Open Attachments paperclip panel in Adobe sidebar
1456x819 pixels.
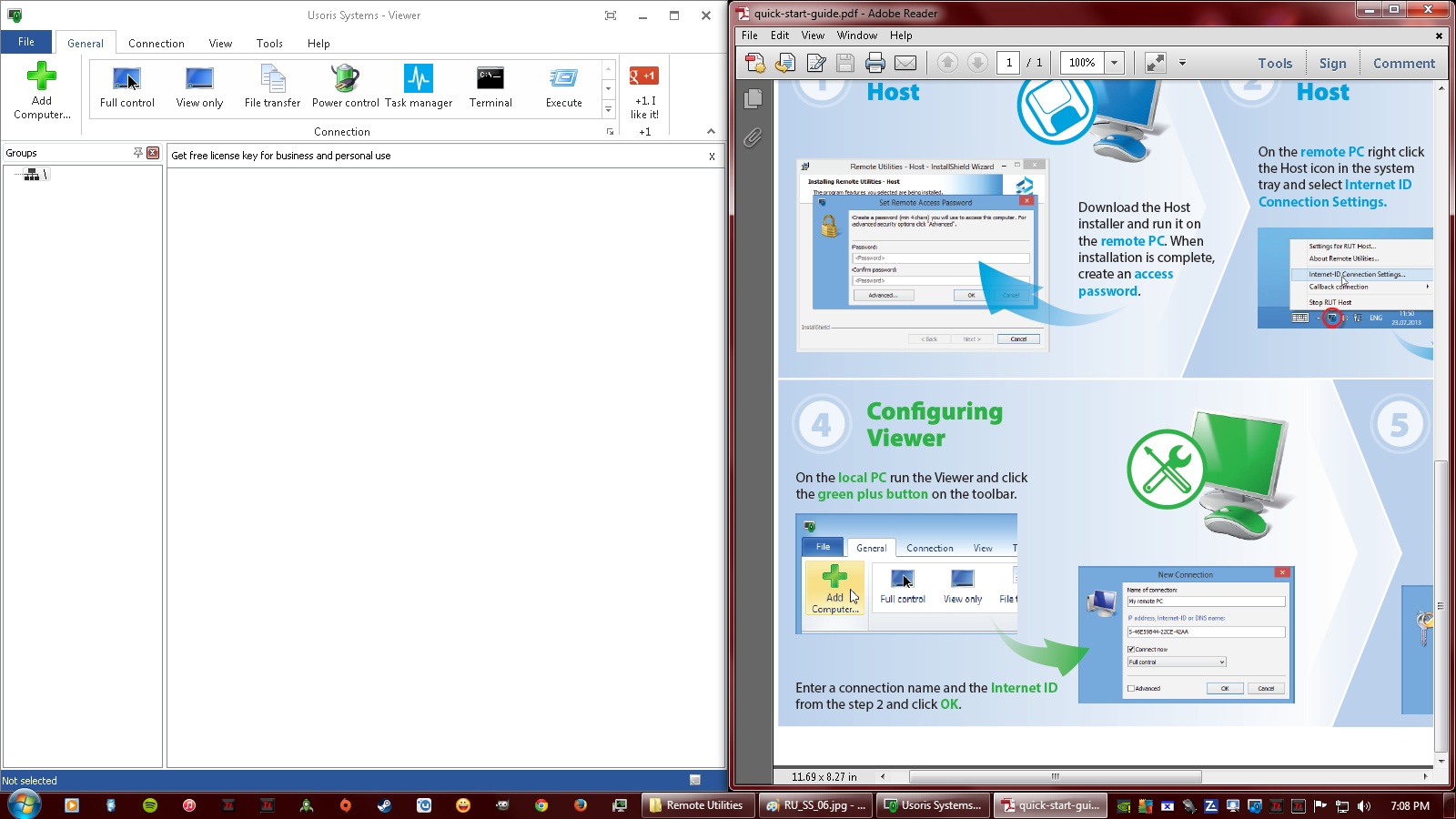click(x=753, y=138)
